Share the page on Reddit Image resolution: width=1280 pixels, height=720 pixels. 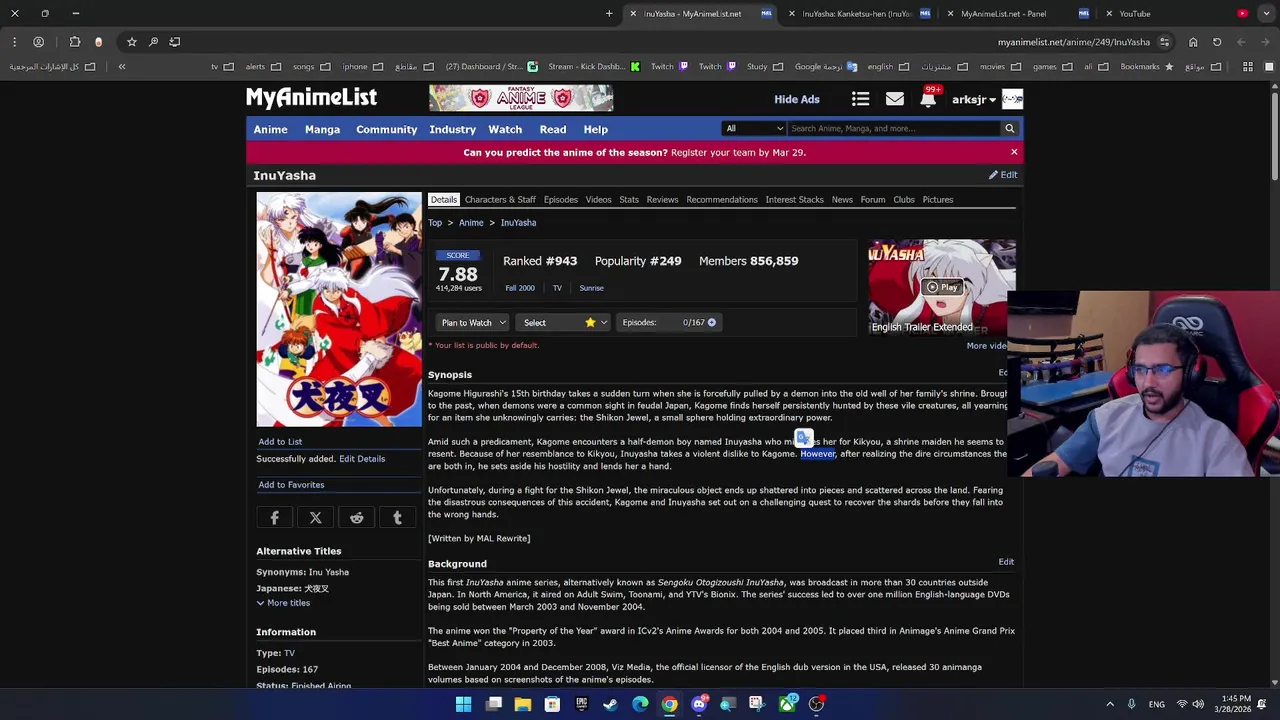pos(357,518)
